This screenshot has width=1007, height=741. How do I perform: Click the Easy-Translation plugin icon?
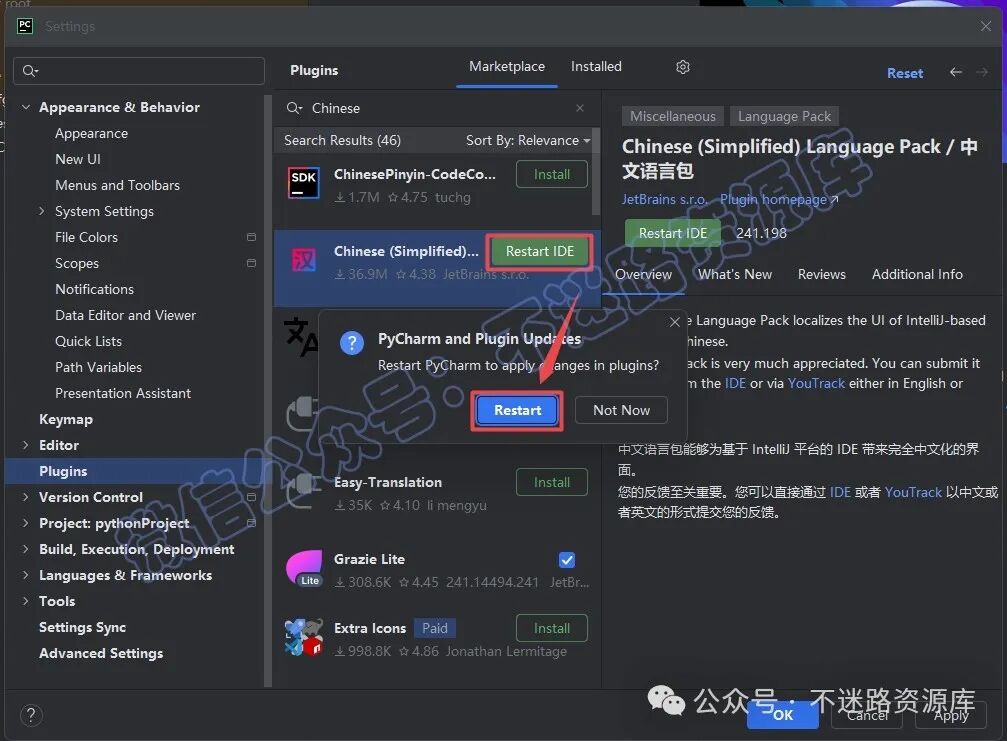tap(304, 491)
